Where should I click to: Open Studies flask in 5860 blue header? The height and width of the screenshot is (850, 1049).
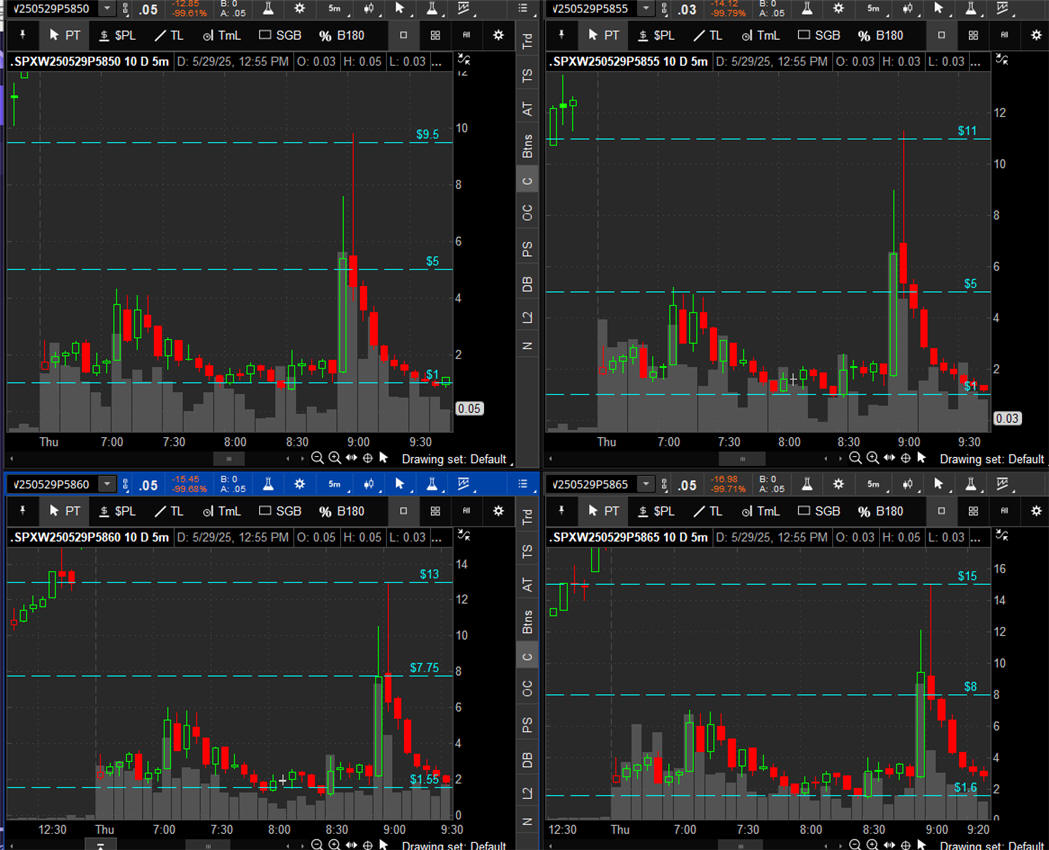pos(268,484)
